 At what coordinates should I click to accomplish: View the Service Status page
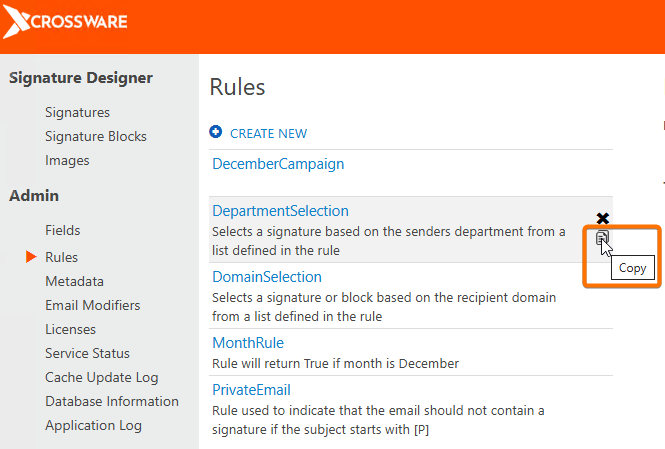click(87, 353)
